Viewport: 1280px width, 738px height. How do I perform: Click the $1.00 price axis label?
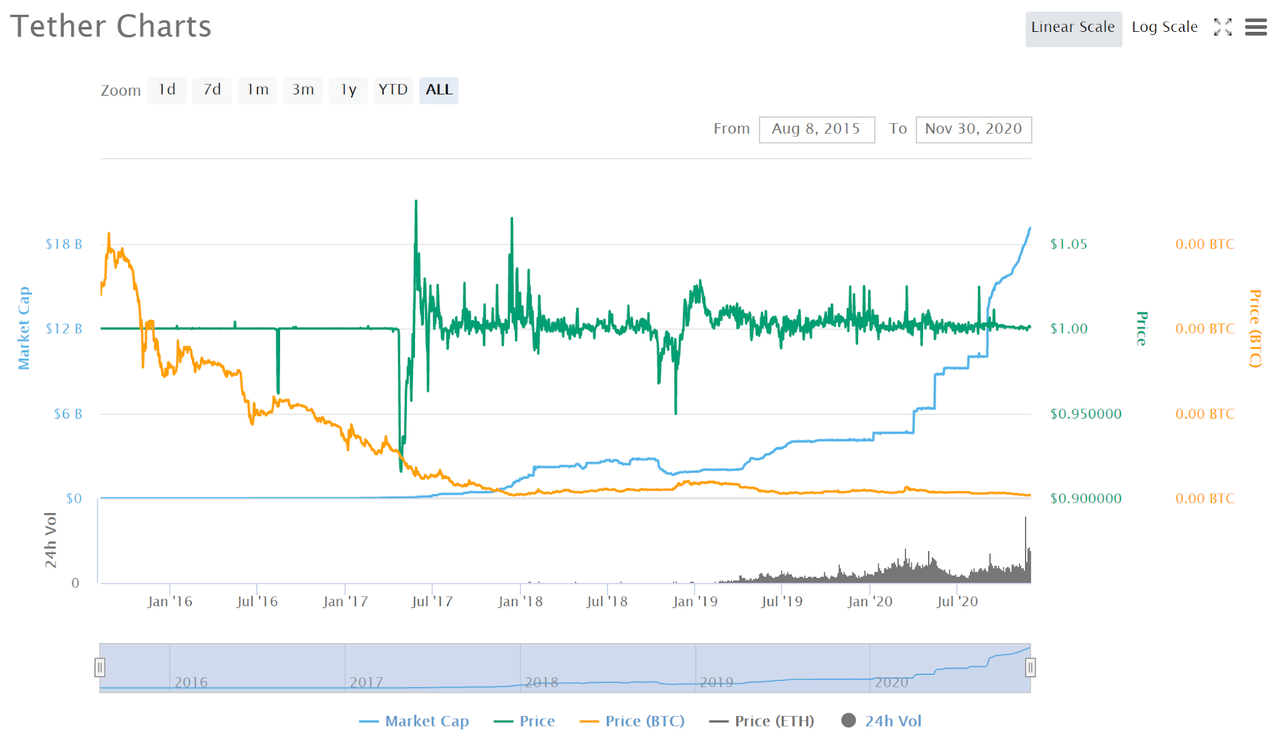tap(1069, 329)
